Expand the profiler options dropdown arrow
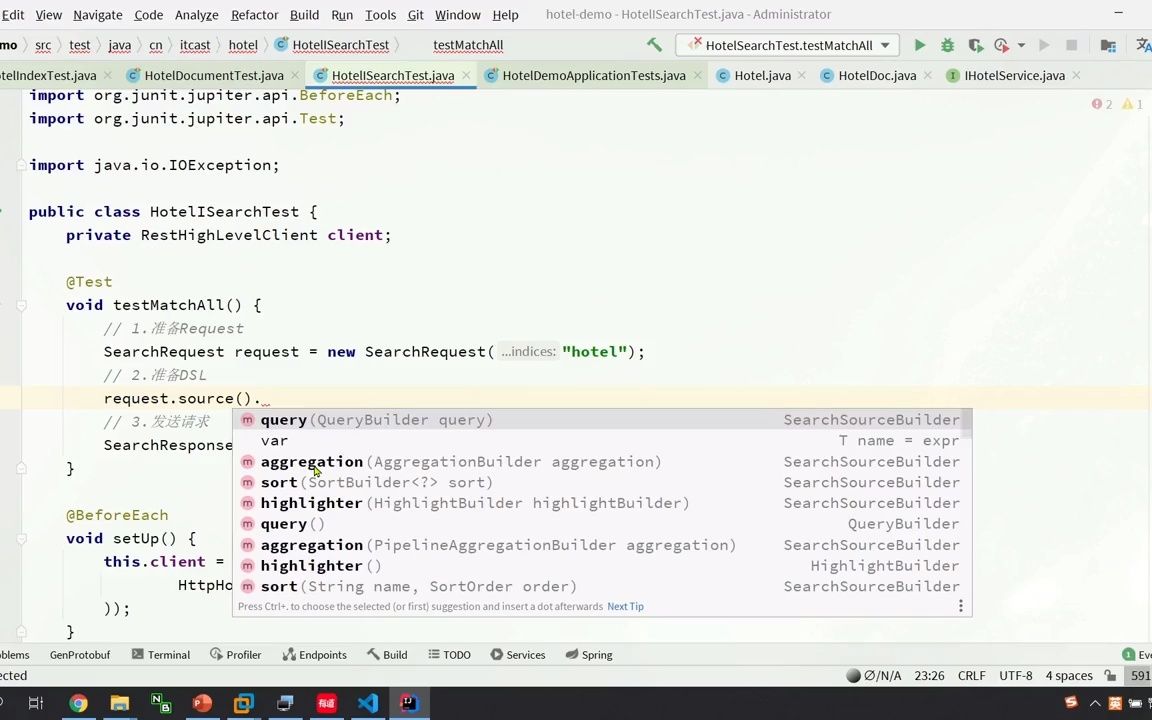The height and width of the screenshot is (720, 1152). pyautogui.click(x=1022, y=45)
